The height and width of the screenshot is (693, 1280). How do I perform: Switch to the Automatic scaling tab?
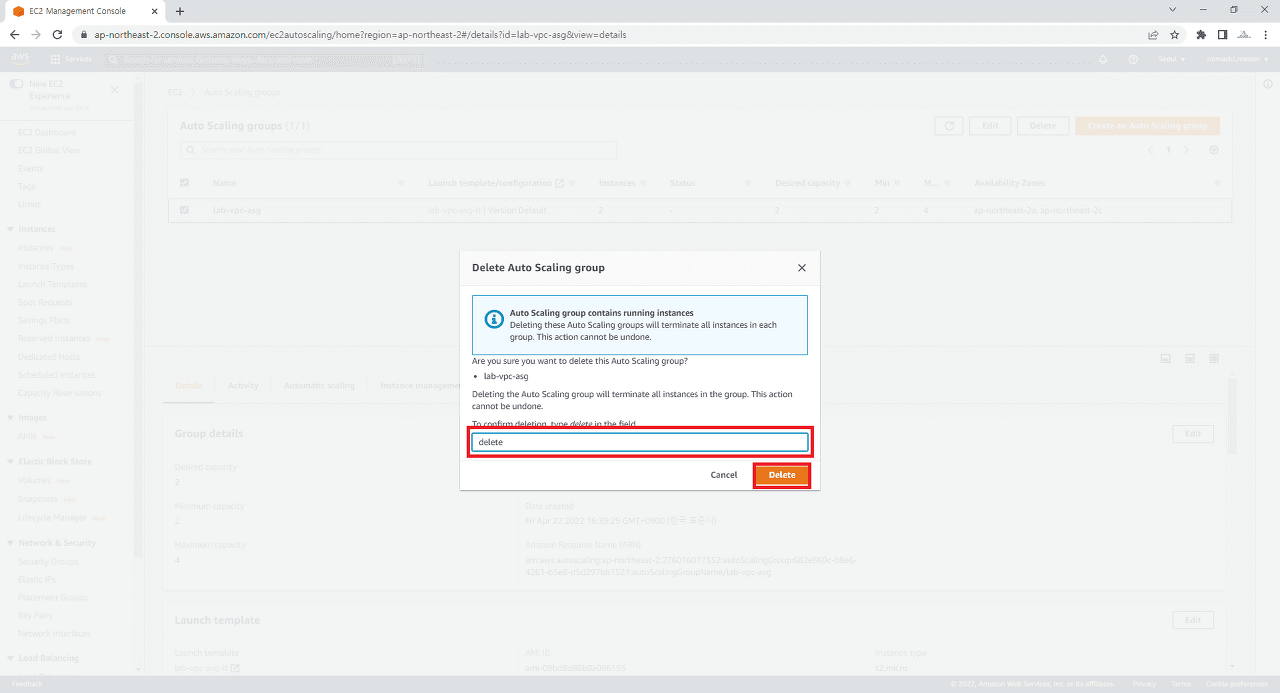pyautogui.click(x=319, y=385)
